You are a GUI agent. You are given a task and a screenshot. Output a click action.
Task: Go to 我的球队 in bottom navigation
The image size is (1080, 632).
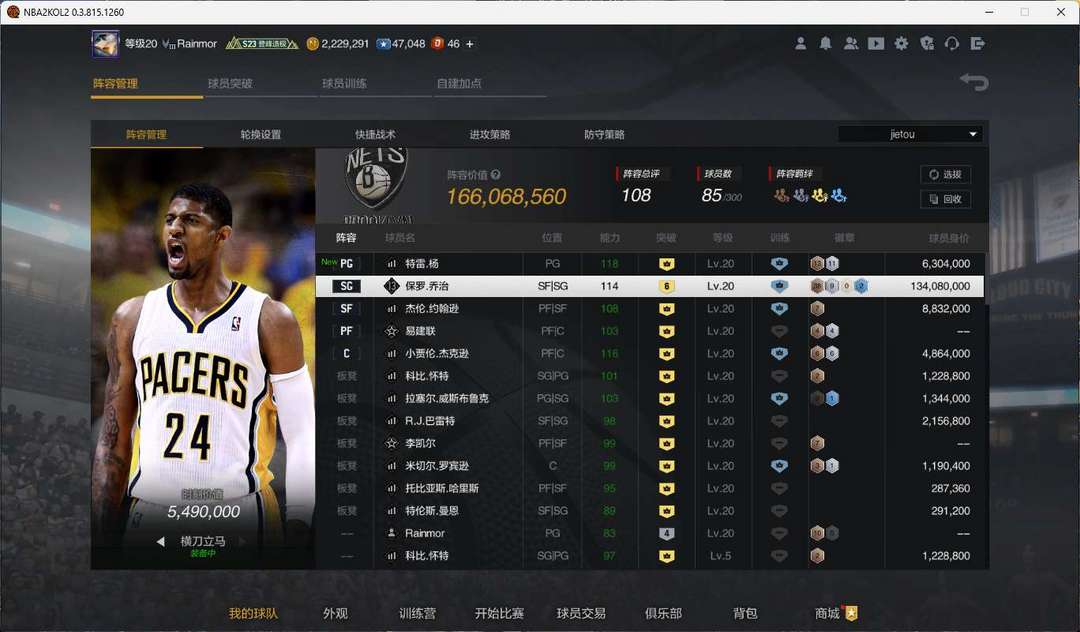tap(253, 613)
